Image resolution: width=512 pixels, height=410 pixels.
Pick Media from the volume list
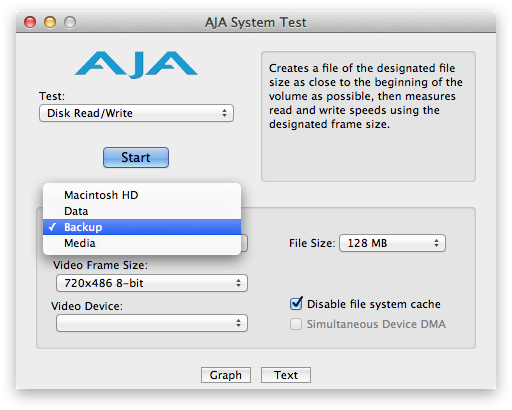142,243
